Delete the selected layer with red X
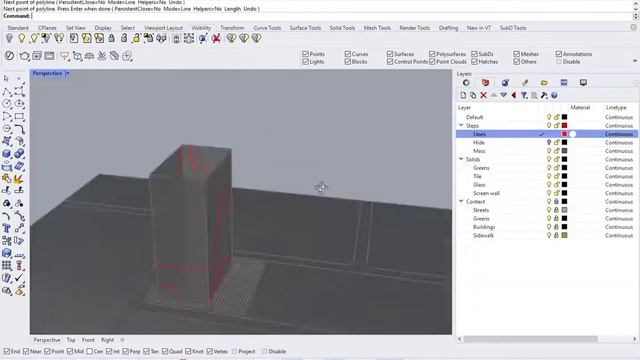Screen dimensions: 640x360 pos(483,95)
